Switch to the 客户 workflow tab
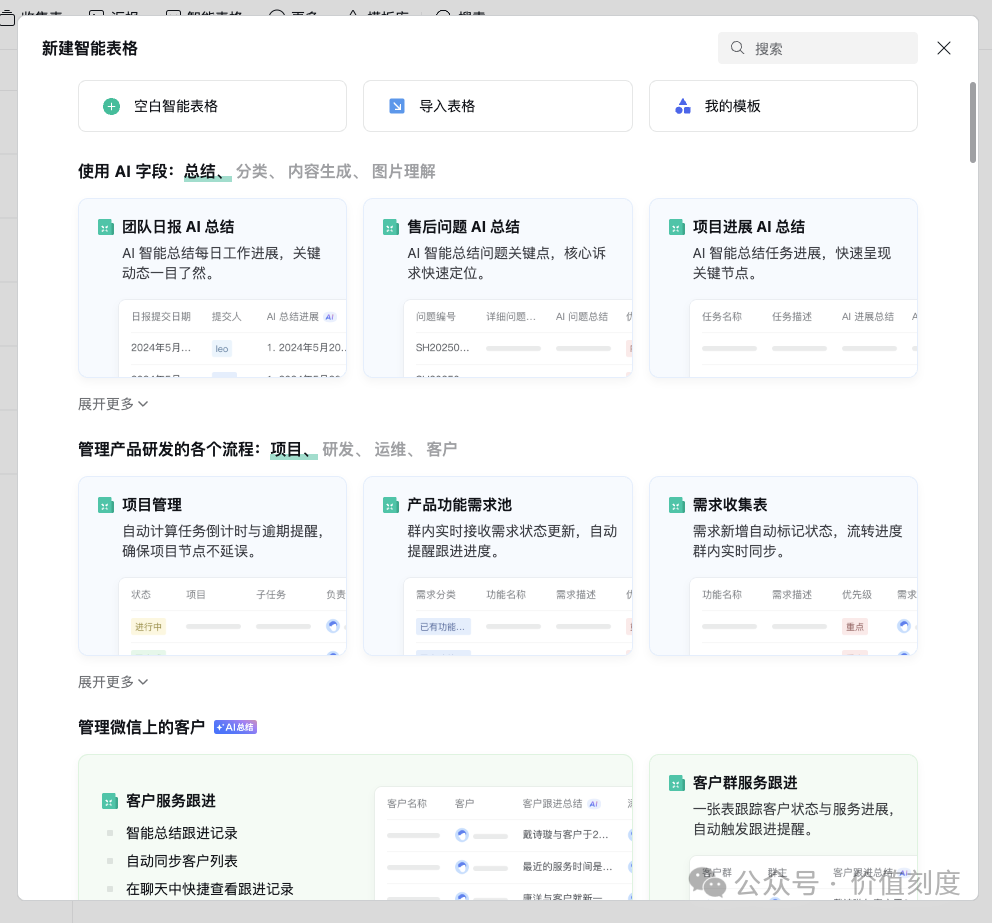992x923 pixels. (x=442, y=450)
